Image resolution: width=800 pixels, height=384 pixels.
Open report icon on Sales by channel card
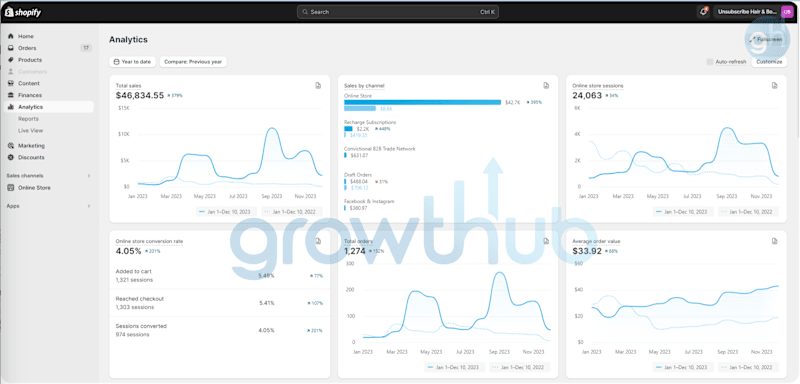pos(546,86)
